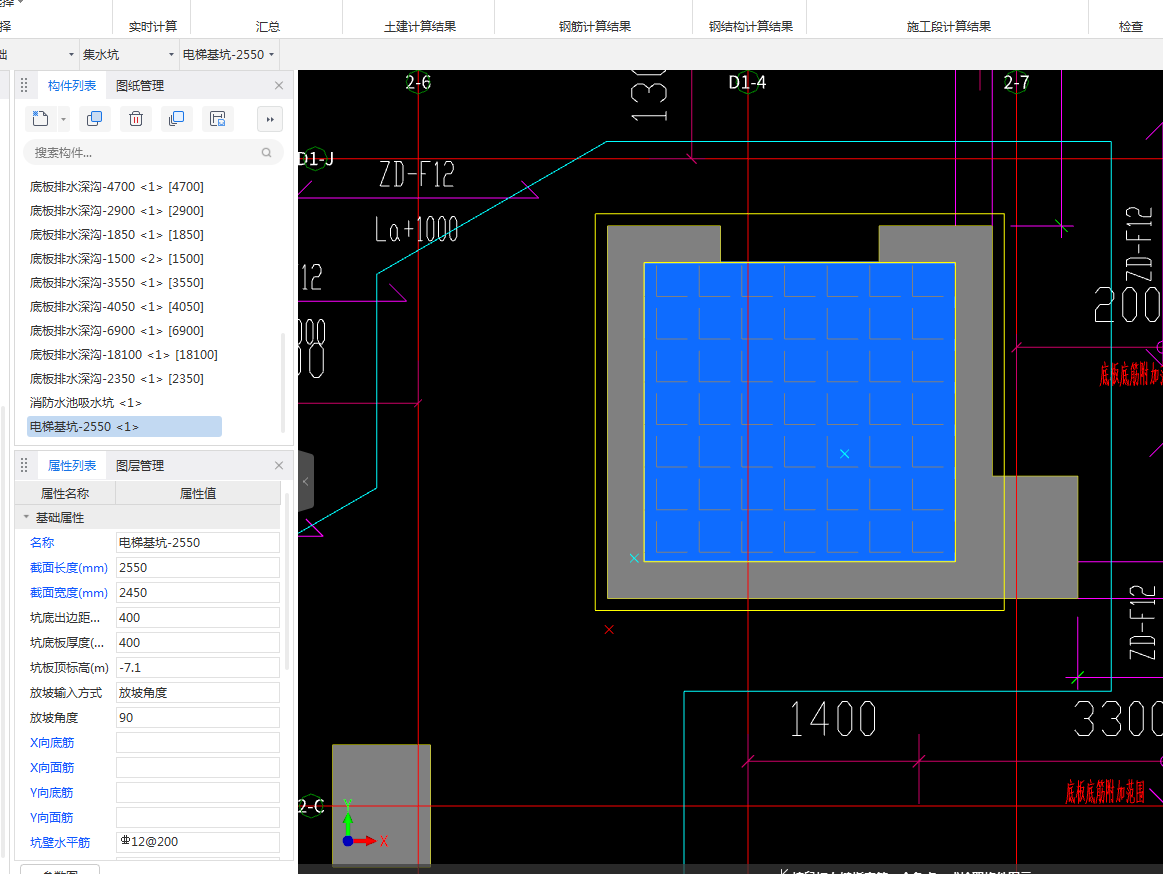Select 底板排水深沟-3550 in component list

pyautogui.click(x=116, y=283)
